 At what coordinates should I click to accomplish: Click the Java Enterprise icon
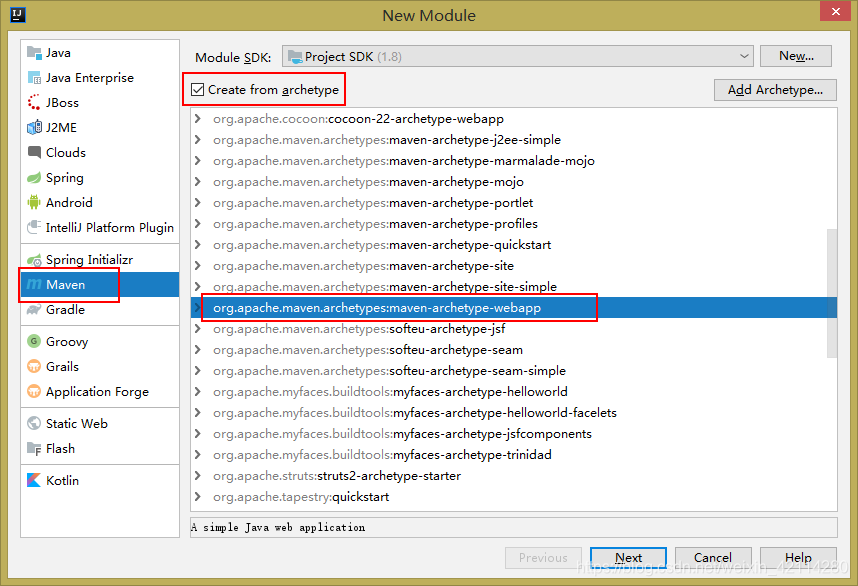pos(34,78)
